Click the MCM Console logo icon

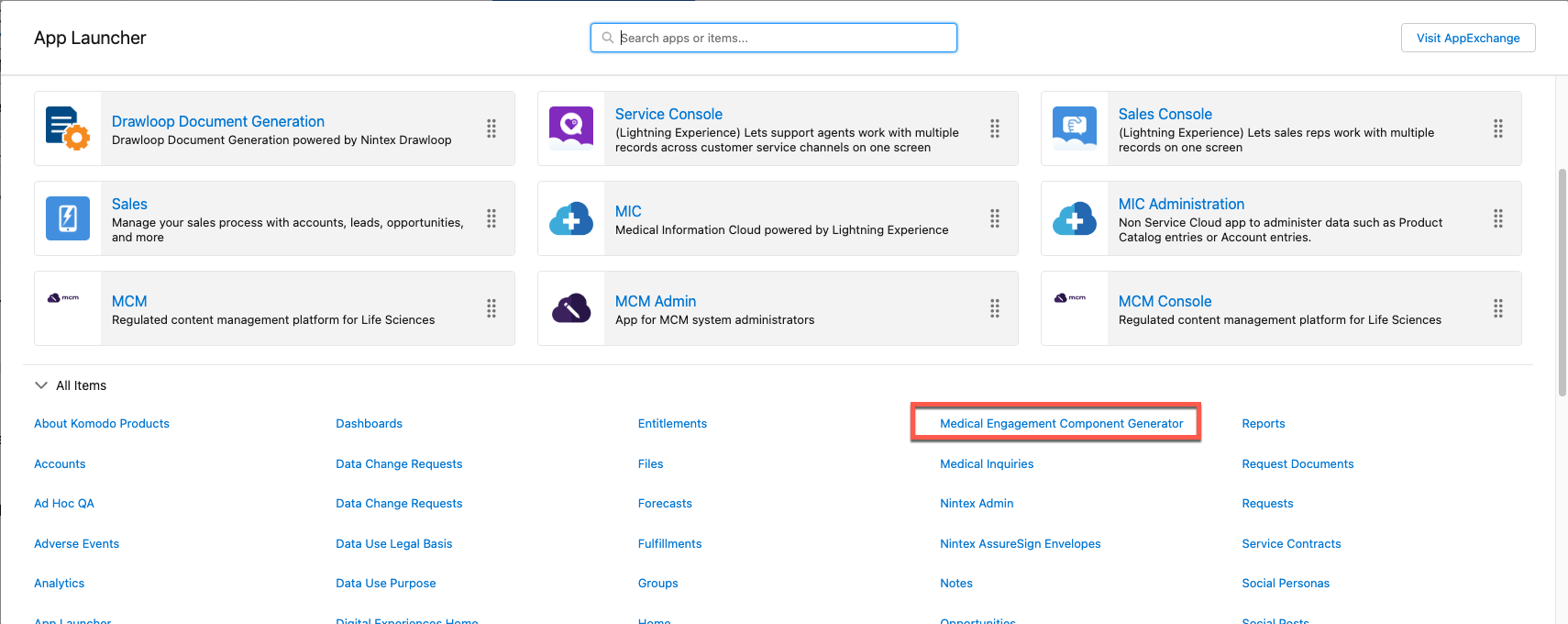click(1069, 298)
